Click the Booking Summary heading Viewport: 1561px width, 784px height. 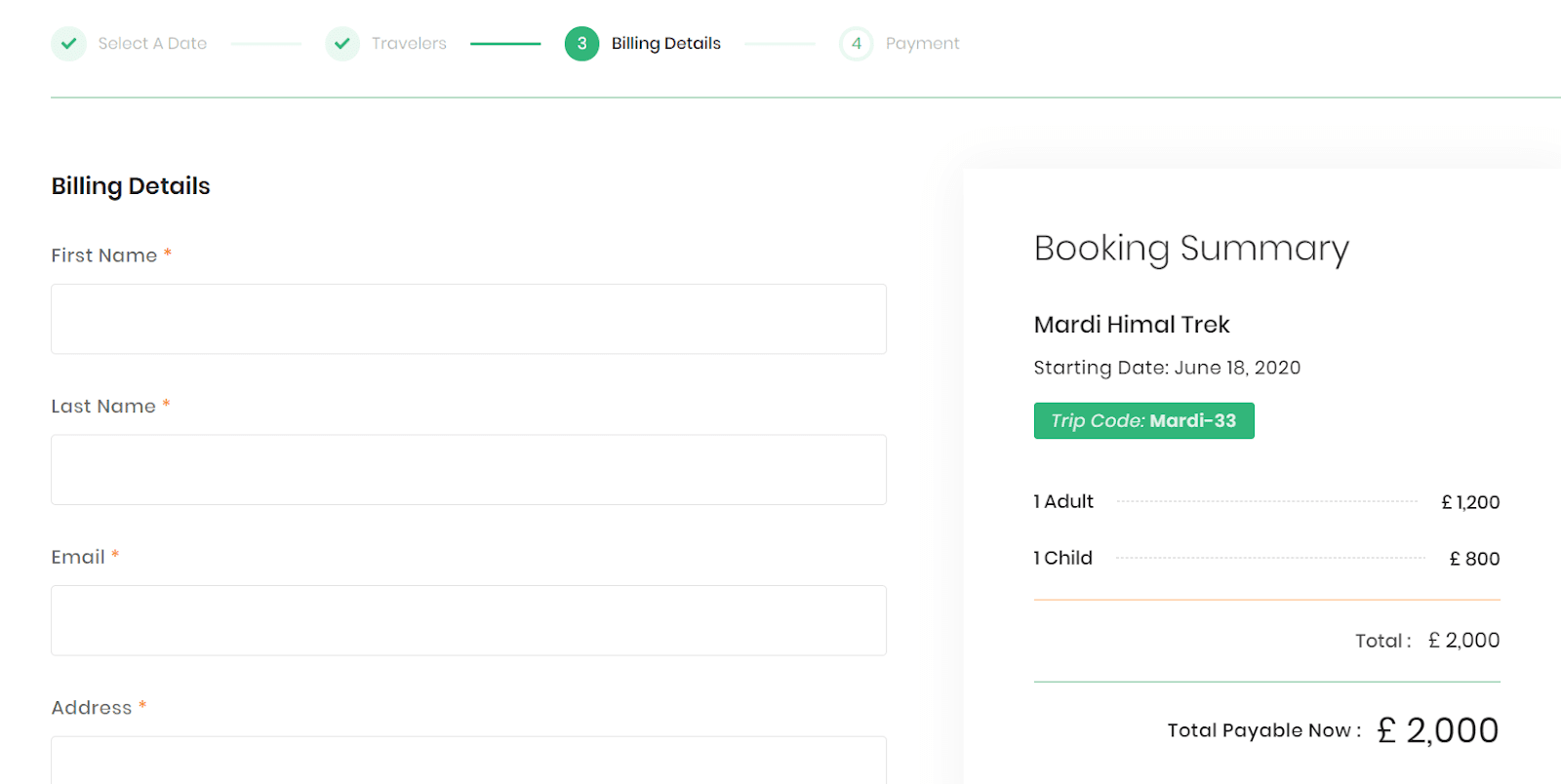(1191, 249)
